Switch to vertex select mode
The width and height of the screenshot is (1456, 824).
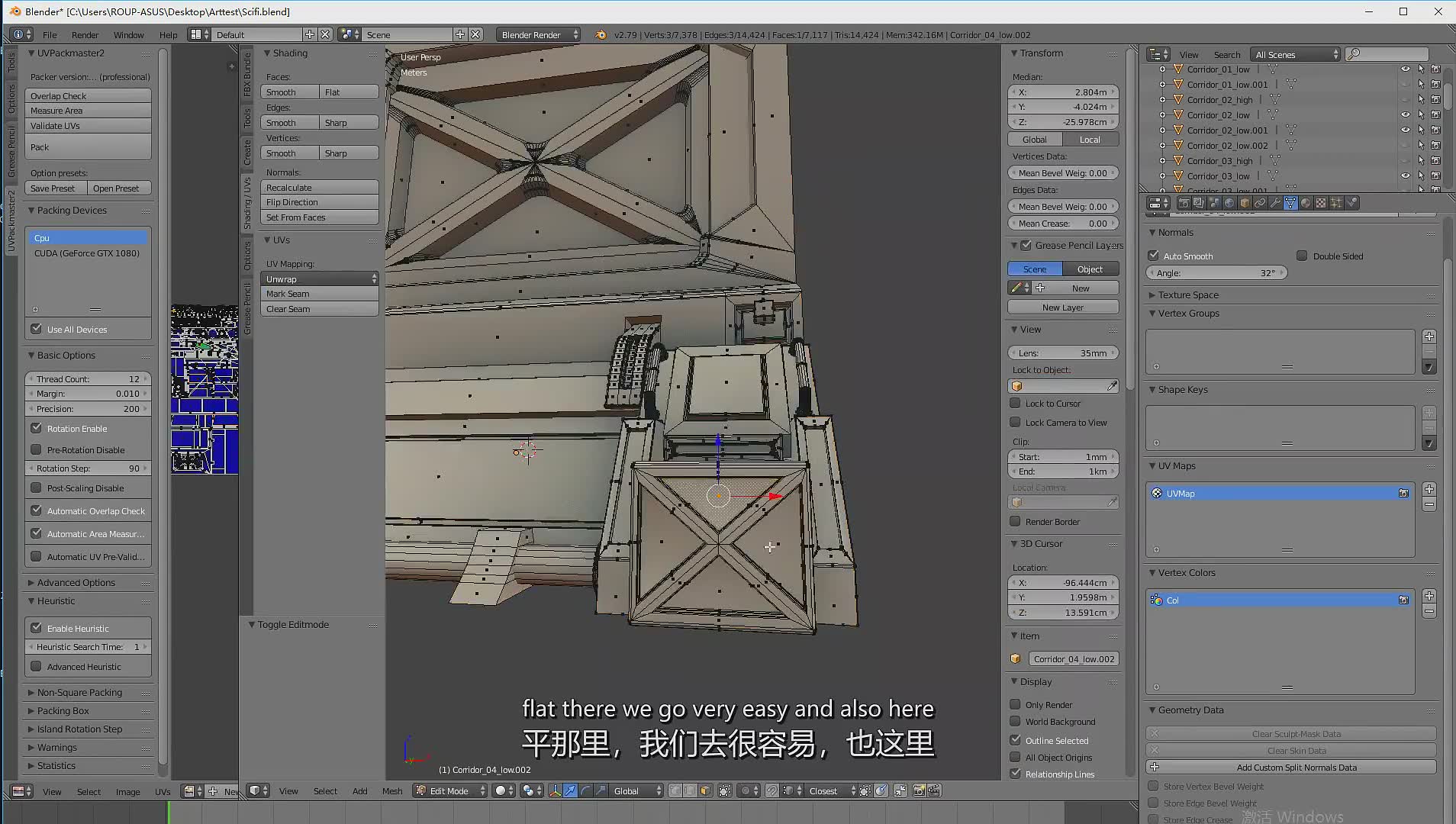pos(675,790)
